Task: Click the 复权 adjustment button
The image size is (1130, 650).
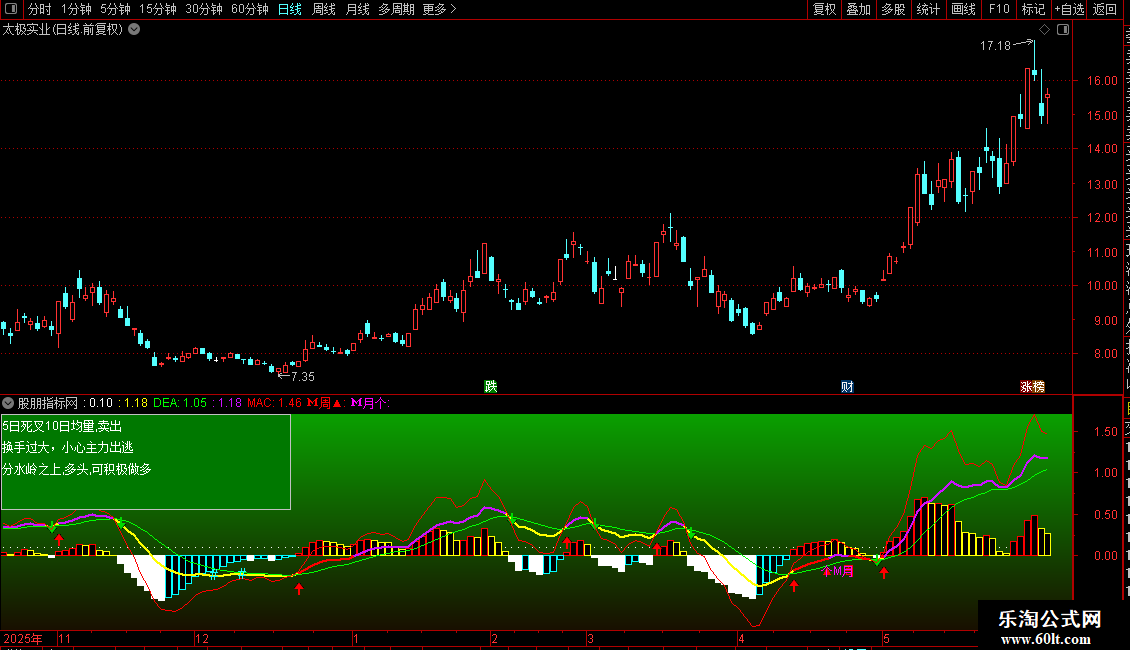Action: coord(824,9)
